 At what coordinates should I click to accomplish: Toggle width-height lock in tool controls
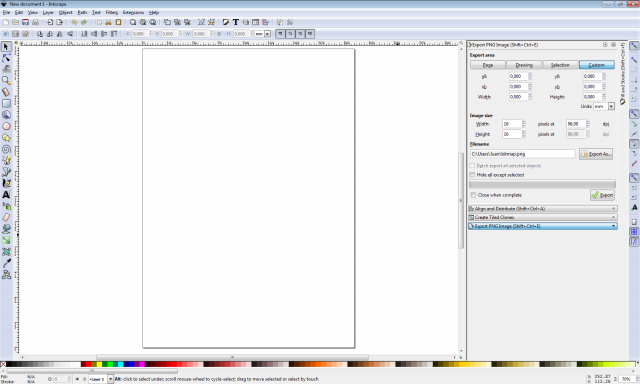click(219, 34)
